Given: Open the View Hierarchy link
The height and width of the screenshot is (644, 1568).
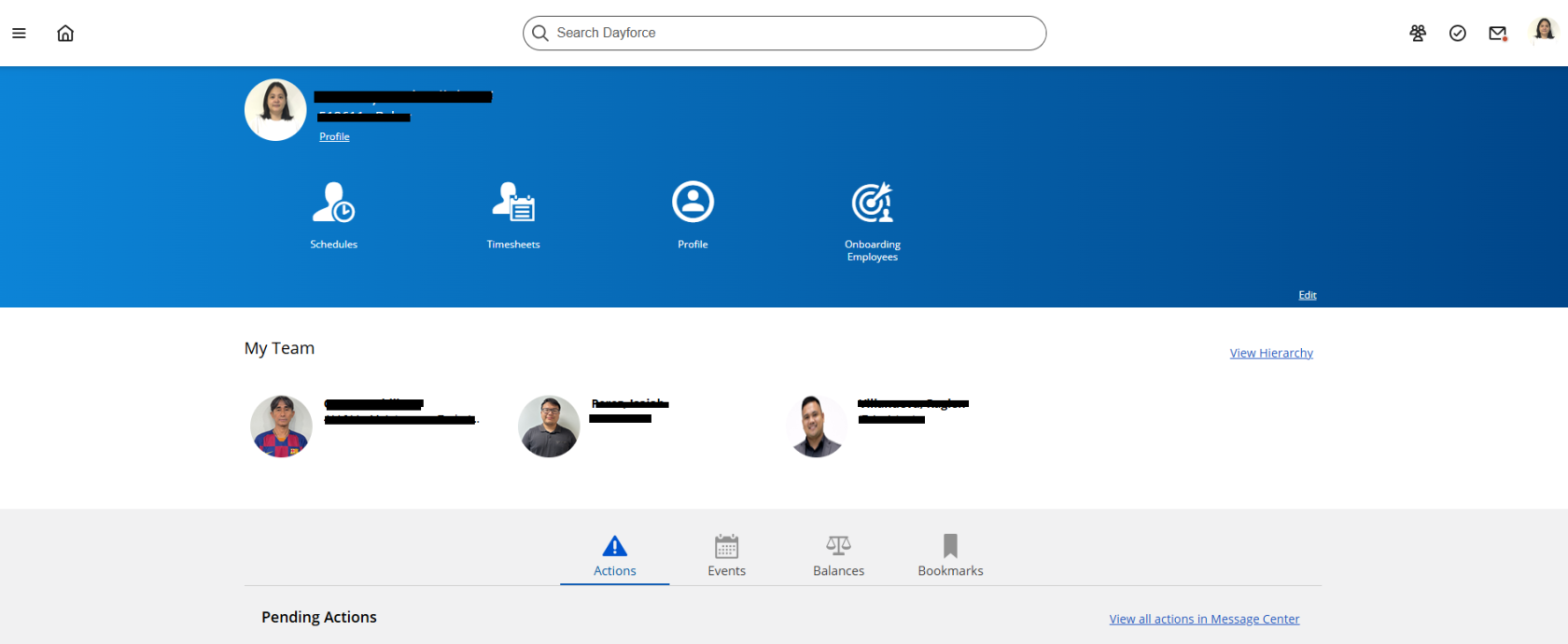Looking at the screenshot, I should coord(1271,353).
